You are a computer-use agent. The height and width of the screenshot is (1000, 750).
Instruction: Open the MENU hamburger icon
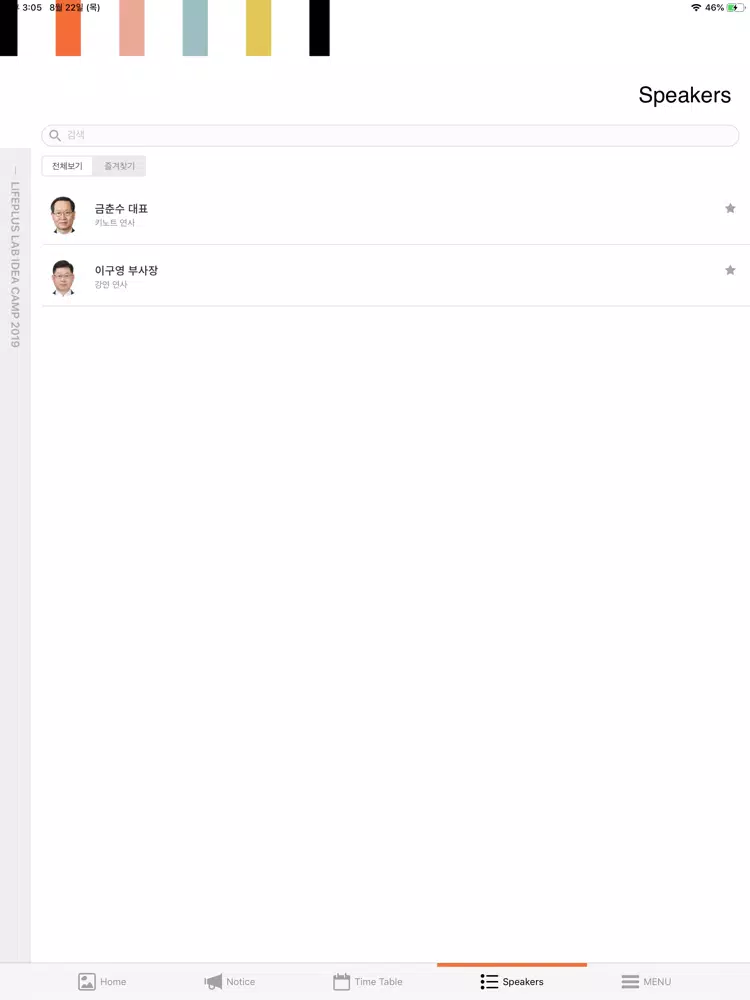[630, 982]
